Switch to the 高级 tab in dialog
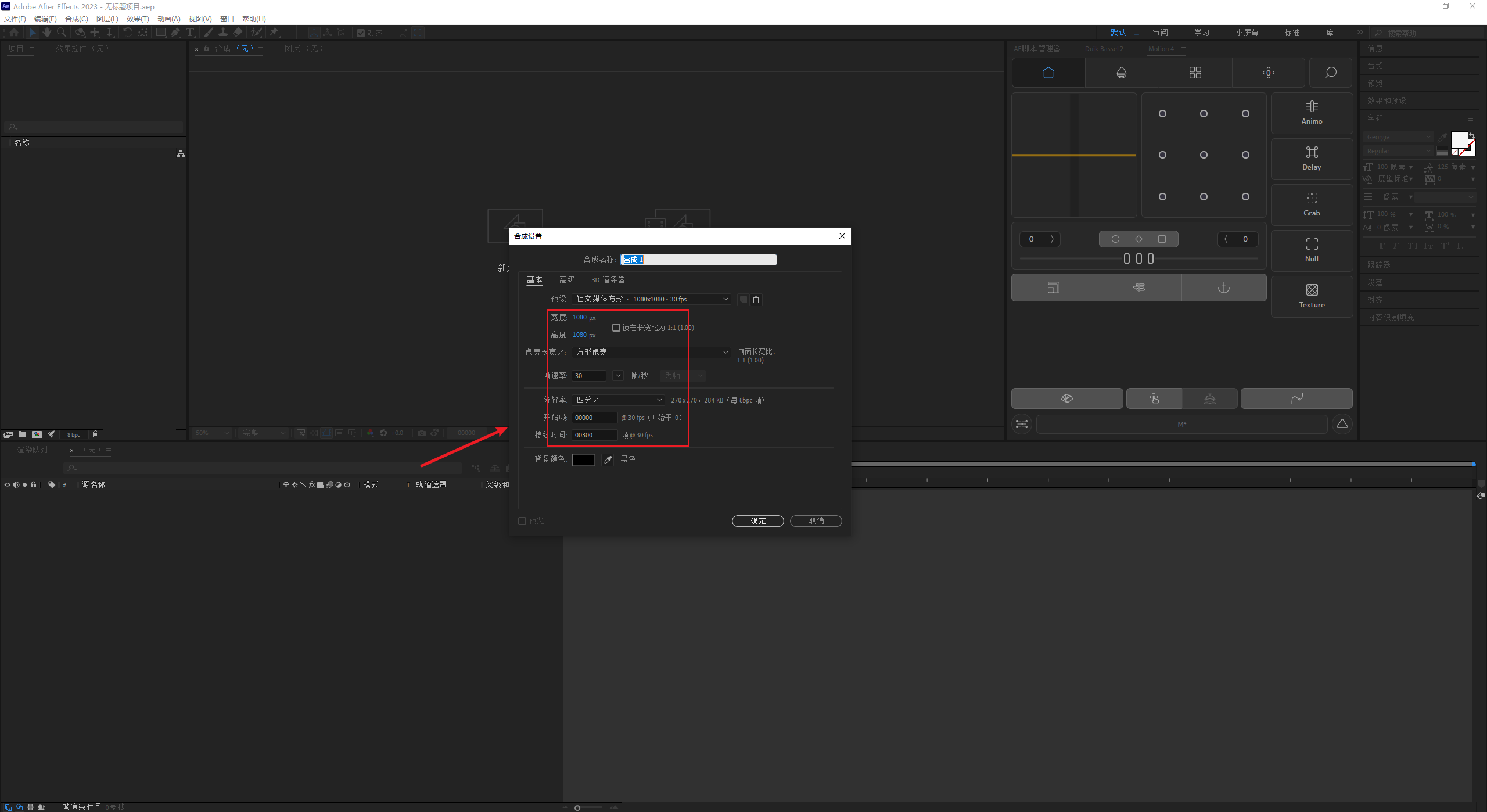This screenshot has width=1487, height=812. tap(567, 280)
